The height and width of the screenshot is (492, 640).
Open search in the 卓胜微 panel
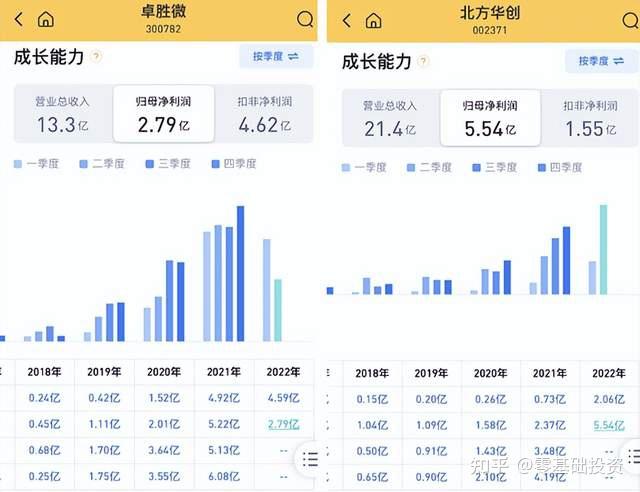click(x=305, y=19)
